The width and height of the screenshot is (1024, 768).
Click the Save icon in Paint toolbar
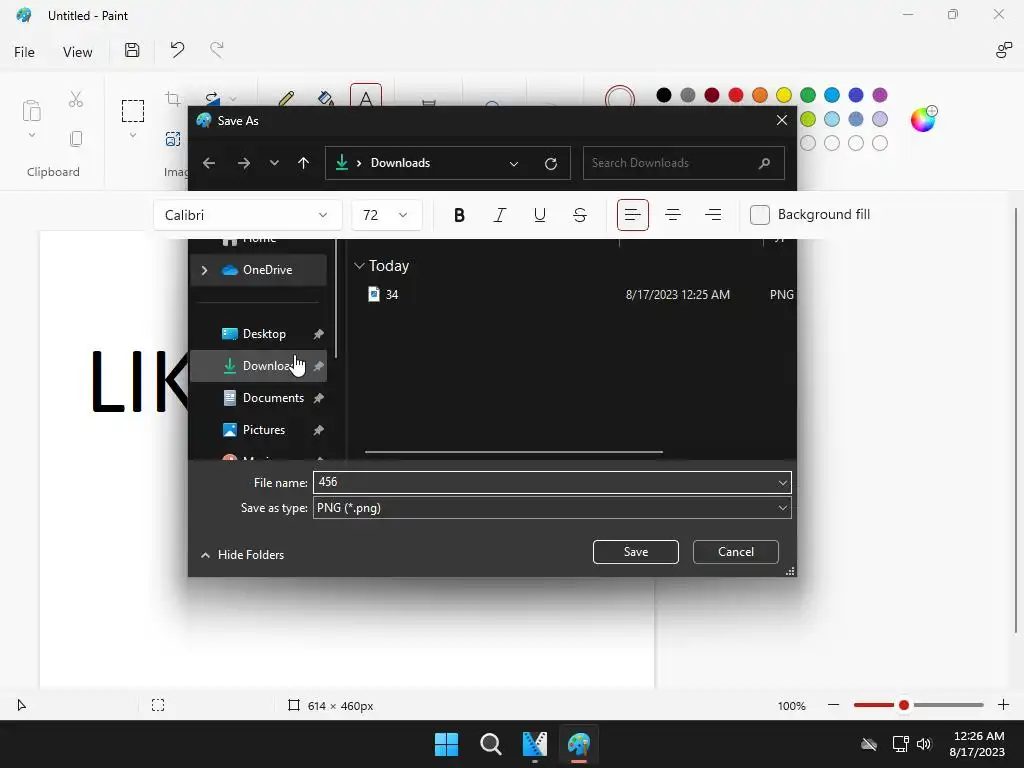click(132, 50)
